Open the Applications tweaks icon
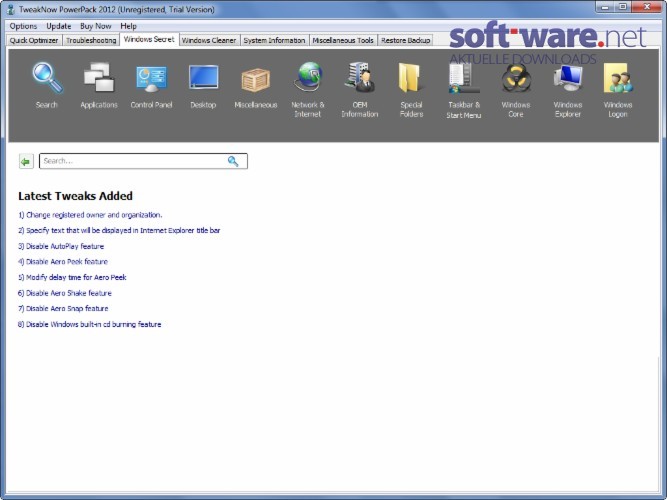This screenshot has width=667, height=500. pyautogui.click(x=99, y=78)
